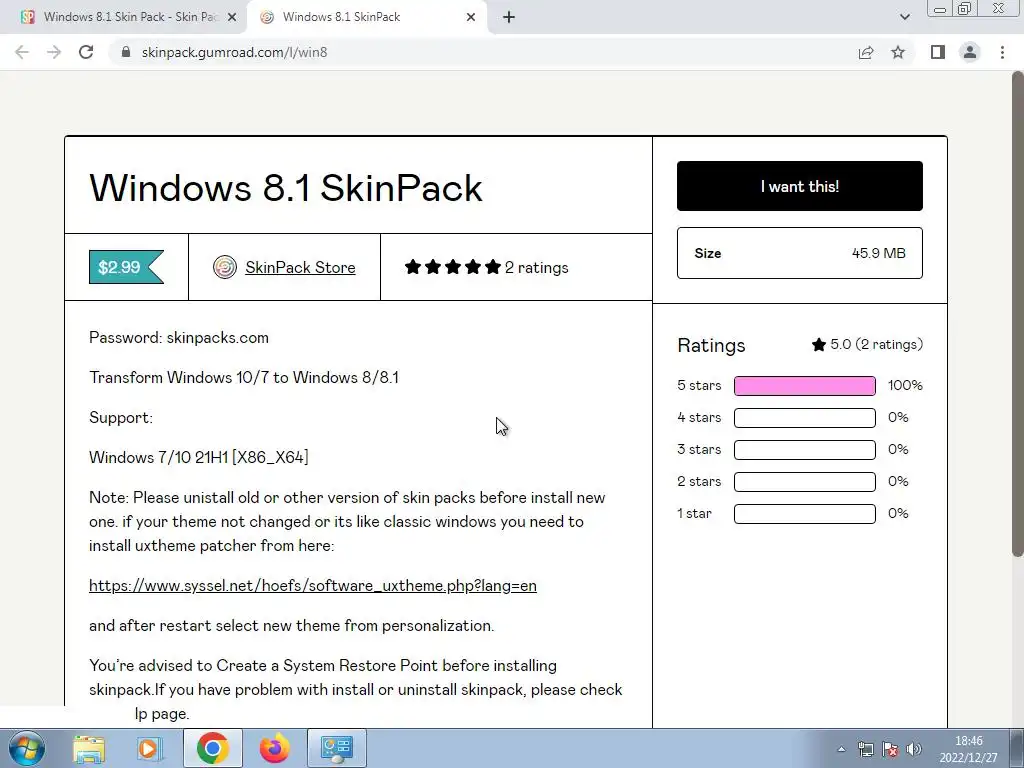Reload the current page

(86, 52)
